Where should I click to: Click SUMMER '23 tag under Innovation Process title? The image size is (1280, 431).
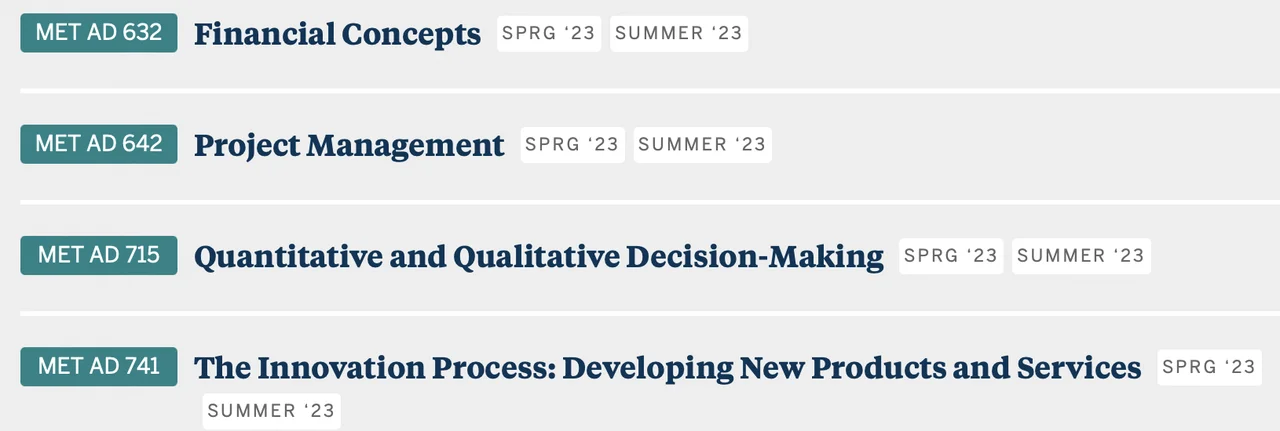point(271,411)
